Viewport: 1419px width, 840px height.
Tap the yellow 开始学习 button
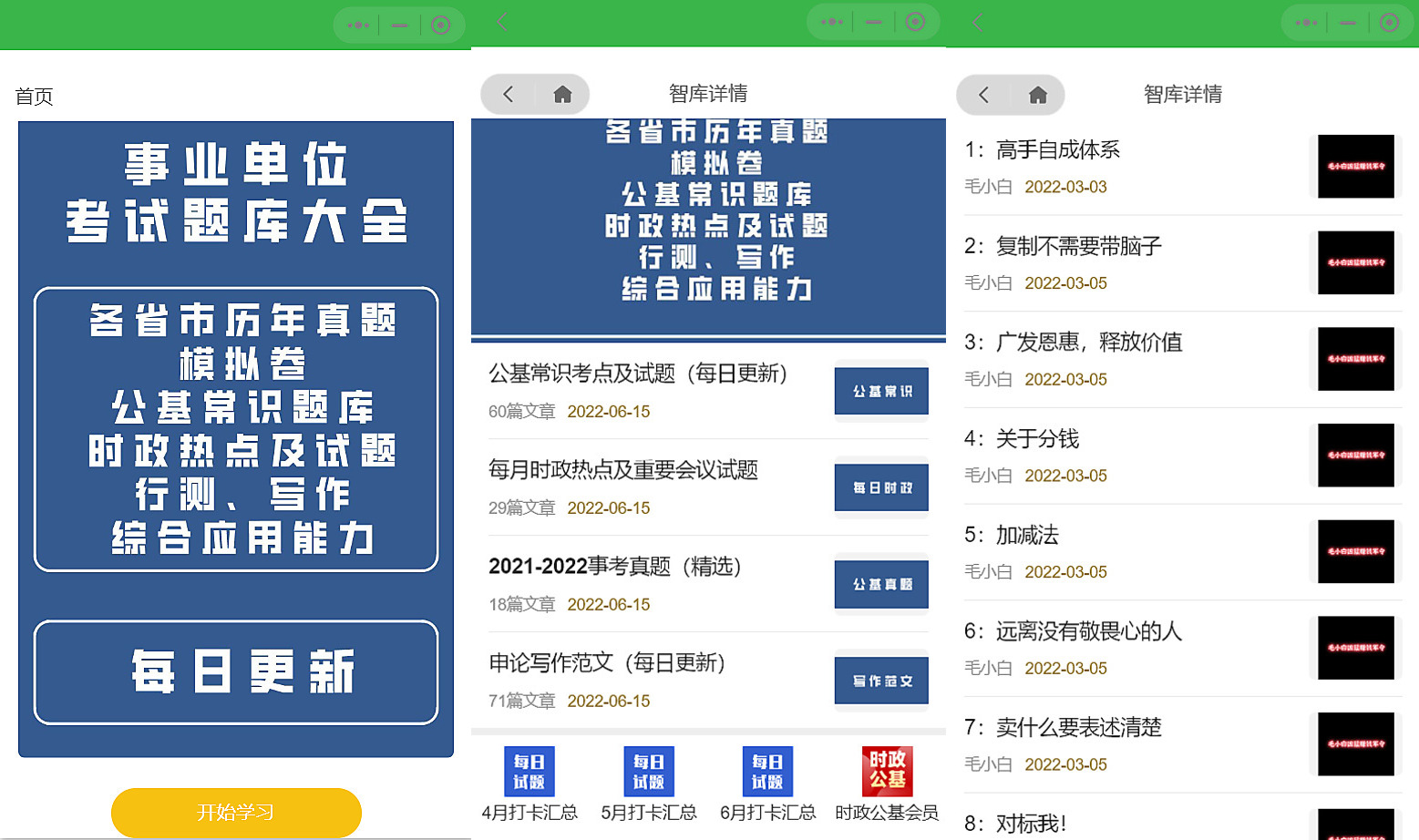click(x=236, y=813)
